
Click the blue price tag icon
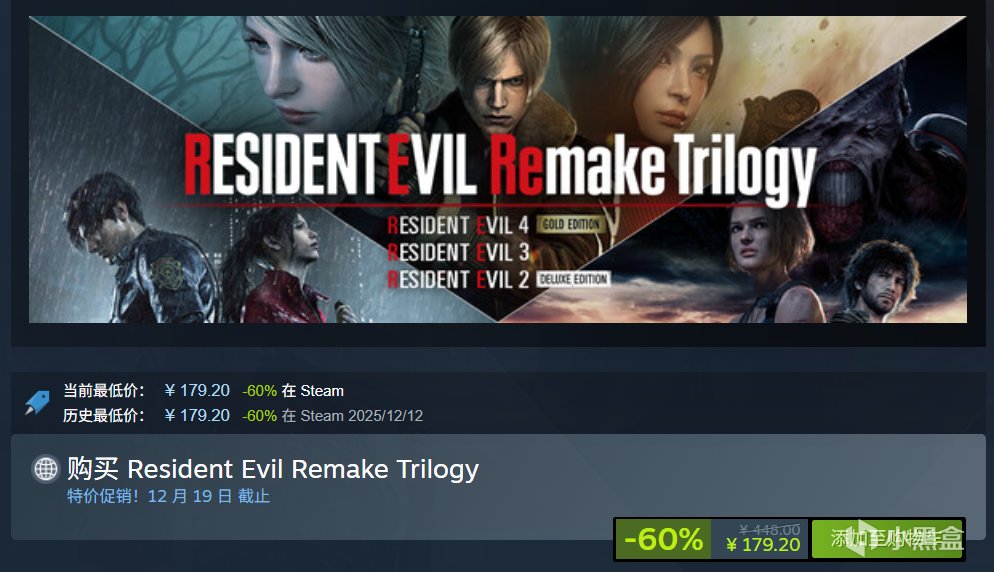point(37,403)
